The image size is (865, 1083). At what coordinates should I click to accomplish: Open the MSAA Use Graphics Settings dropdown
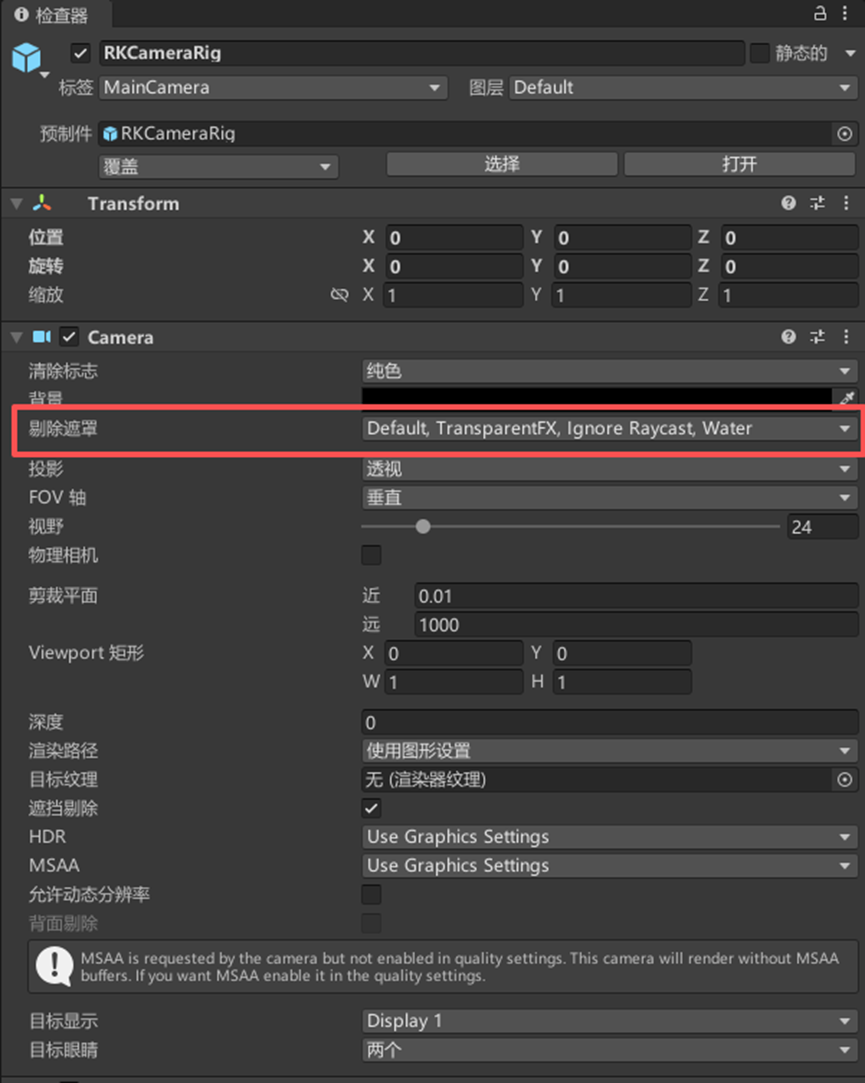(x=609, y=866)
